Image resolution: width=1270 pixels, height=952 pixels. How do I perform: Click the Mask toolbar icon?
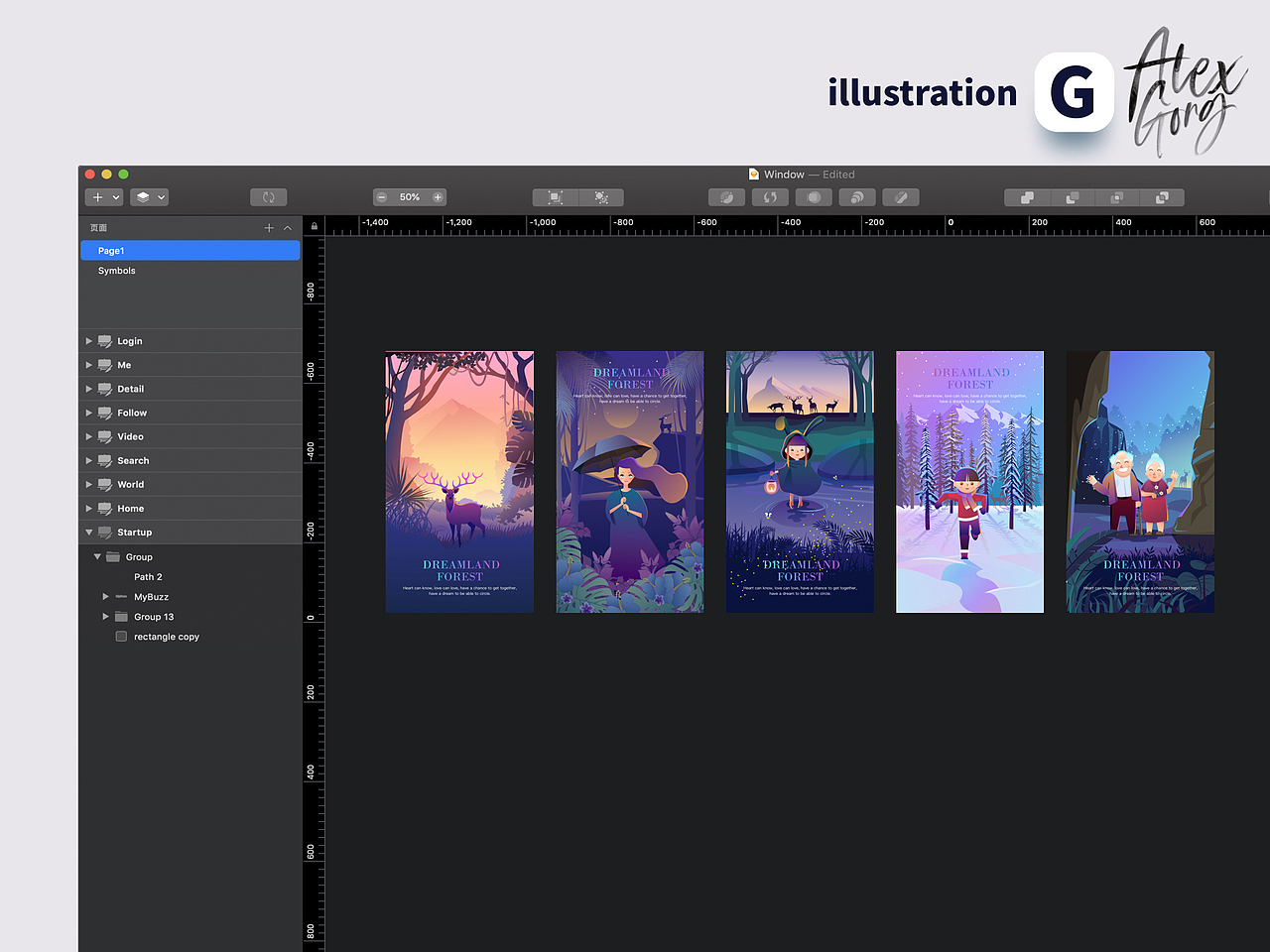pyautogui.click(x=814, y=197)
